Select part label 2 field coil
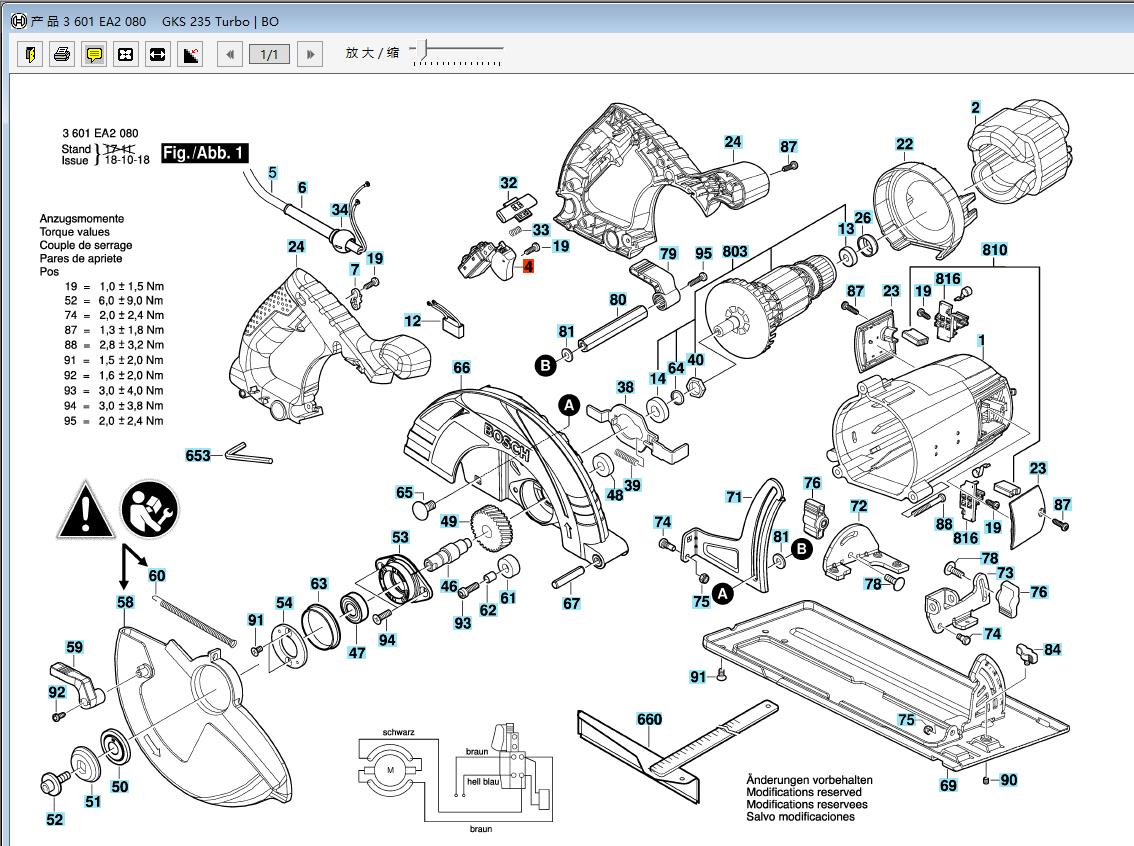The height and width of the screenshot is (846, 1134). pyautogui.click(x=976, y=108)
